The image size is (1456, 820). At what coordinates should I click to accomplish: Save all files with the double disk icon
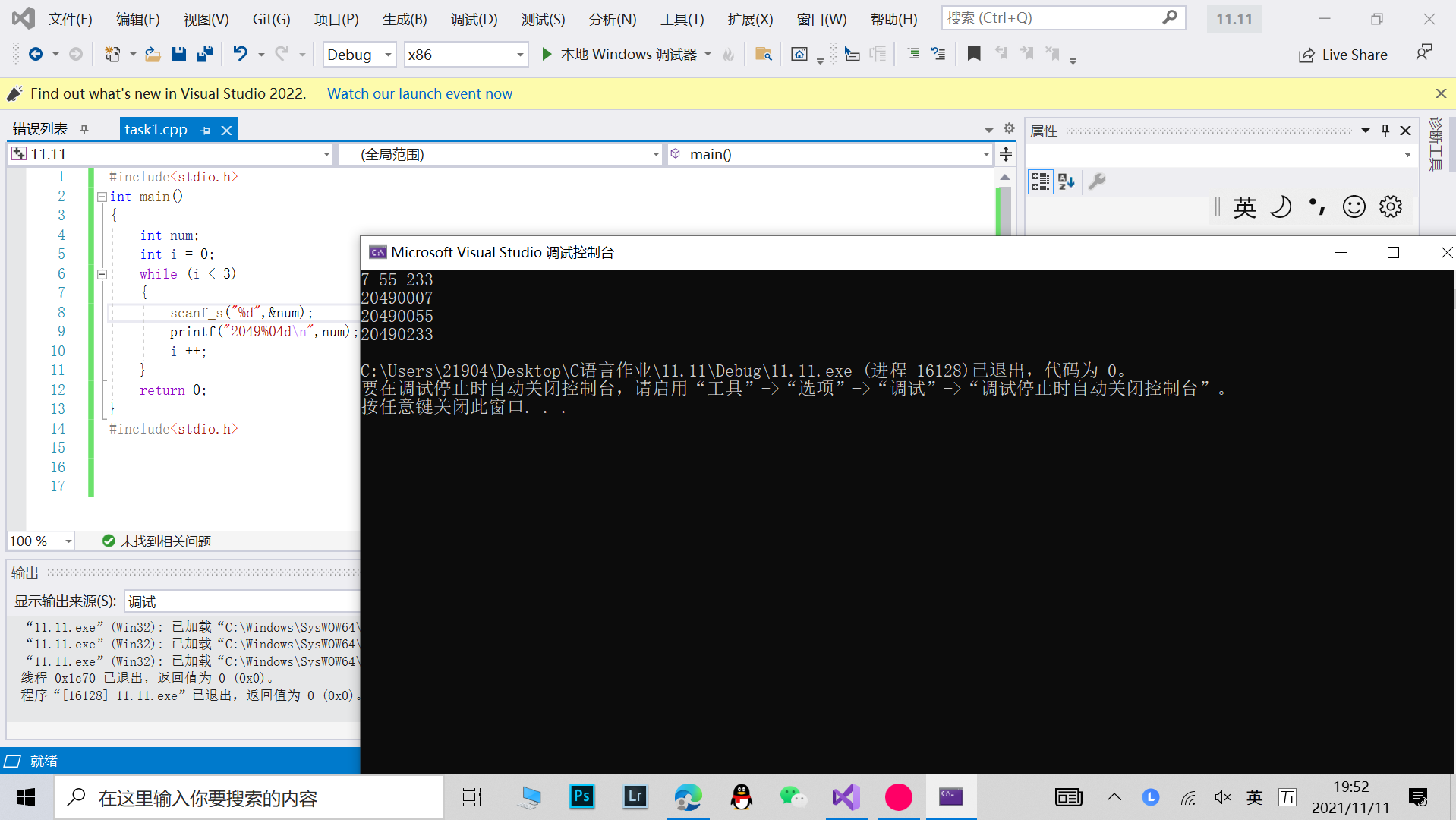point(205,54)
